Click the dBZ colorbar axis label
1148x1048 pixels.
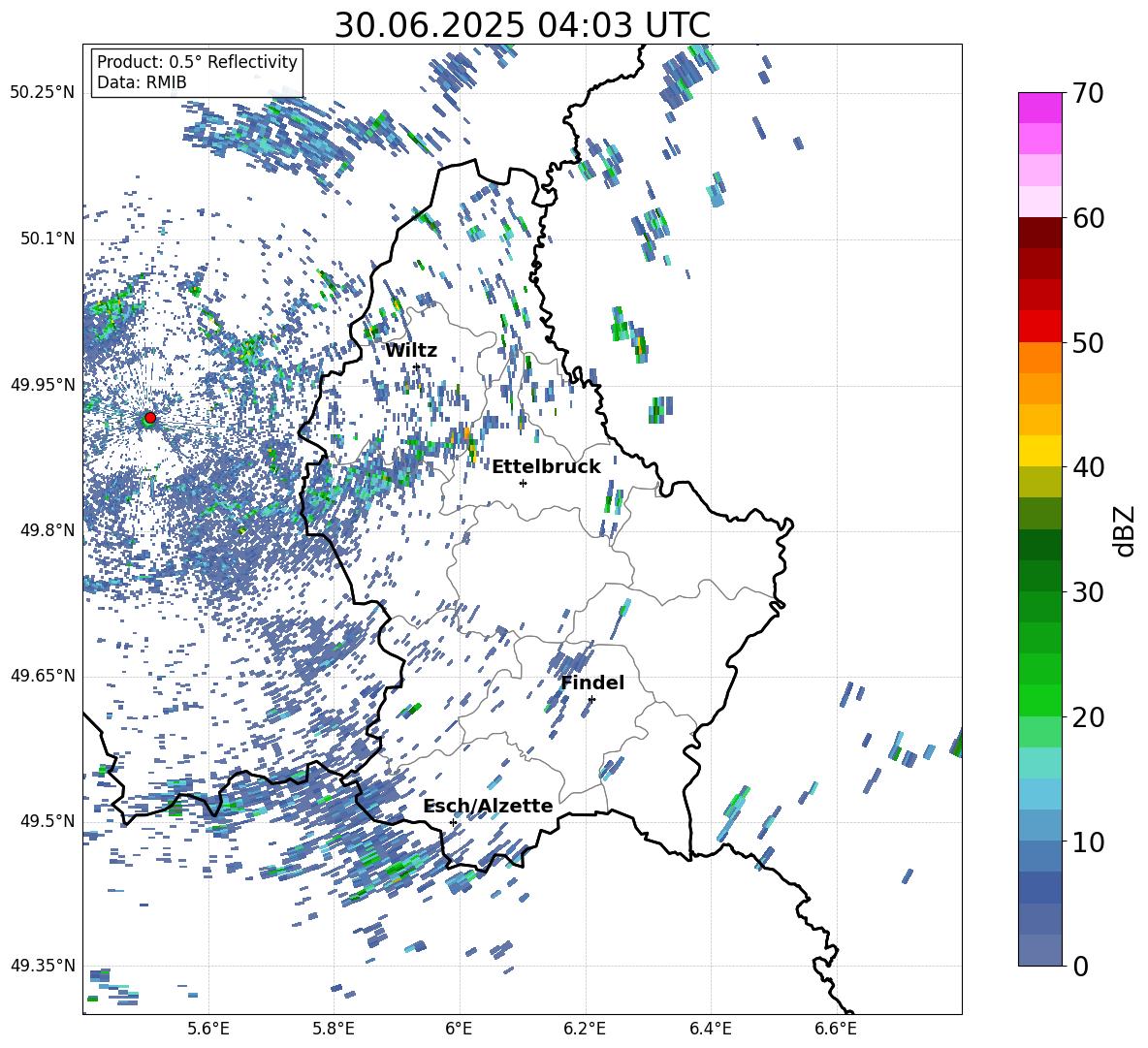pyautogui.click(x=1126, y=530)
